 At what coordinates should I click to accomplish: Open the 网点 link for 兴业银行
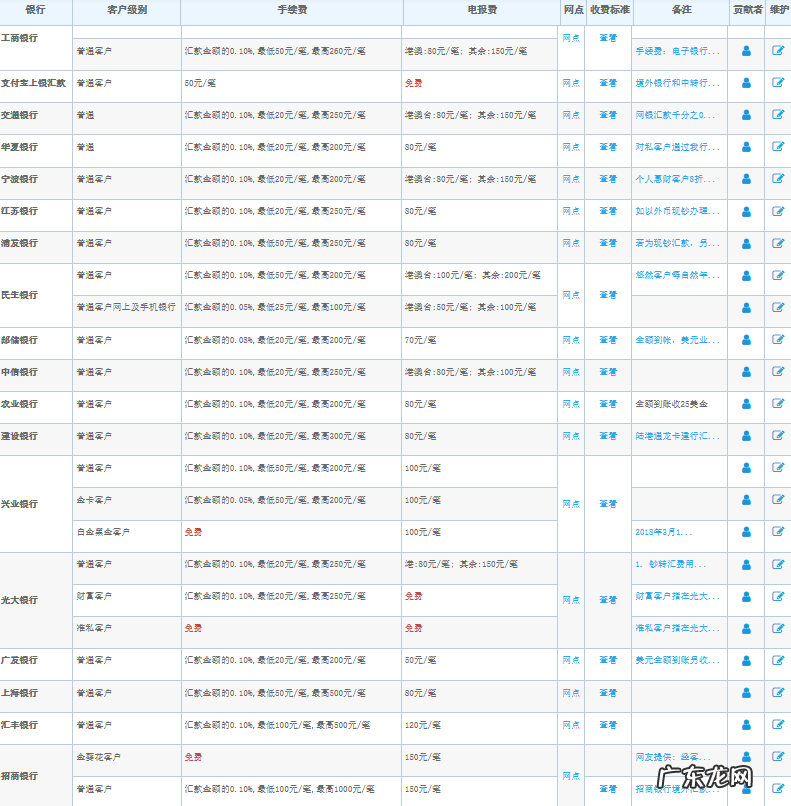tap(571, 504)
